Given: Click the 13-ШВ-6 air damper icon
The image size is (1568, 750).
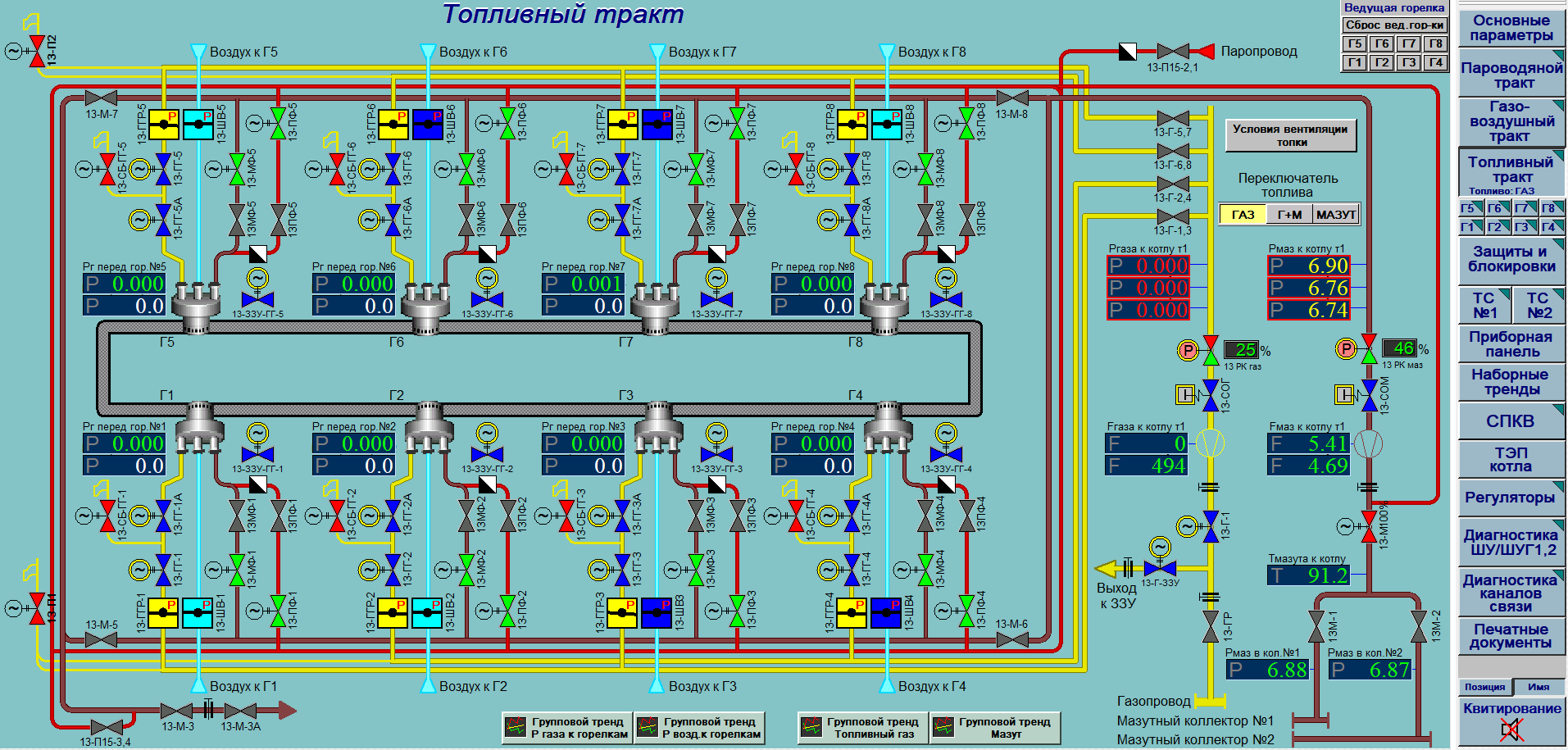Looking at the screenshot, I should pos(427,125).
